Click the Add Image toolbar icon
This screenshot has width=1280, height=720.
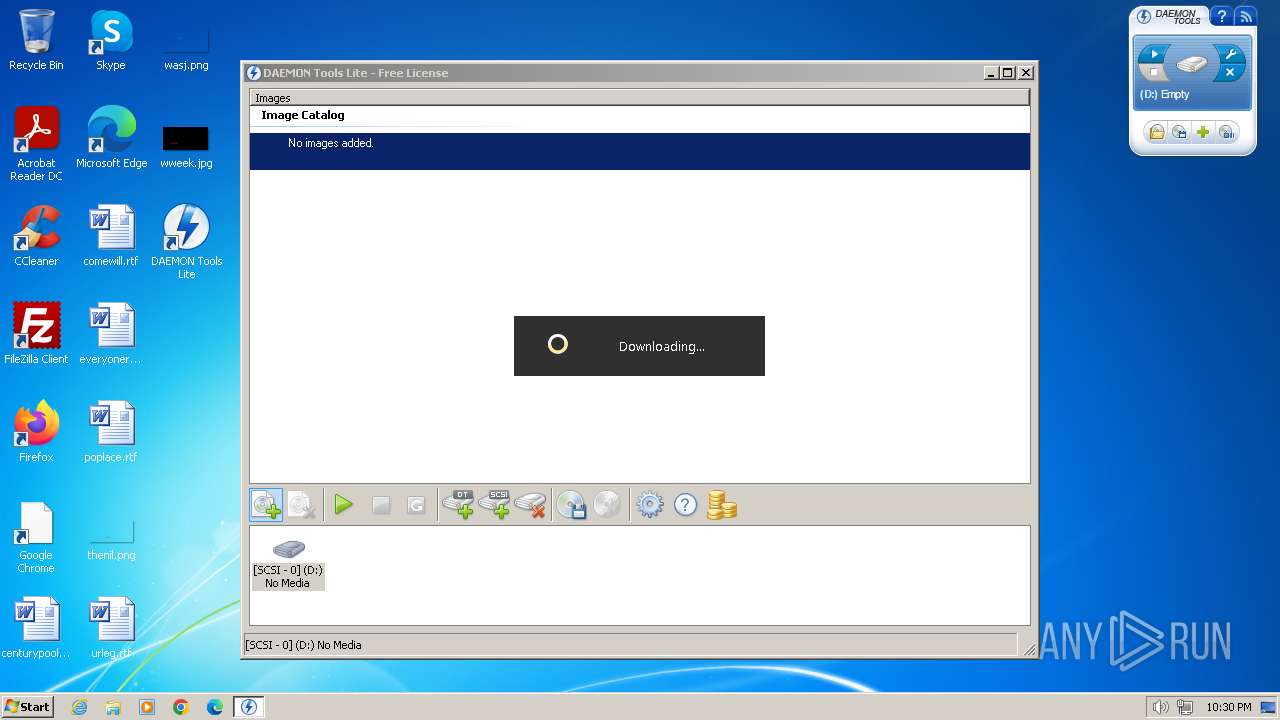266,505
